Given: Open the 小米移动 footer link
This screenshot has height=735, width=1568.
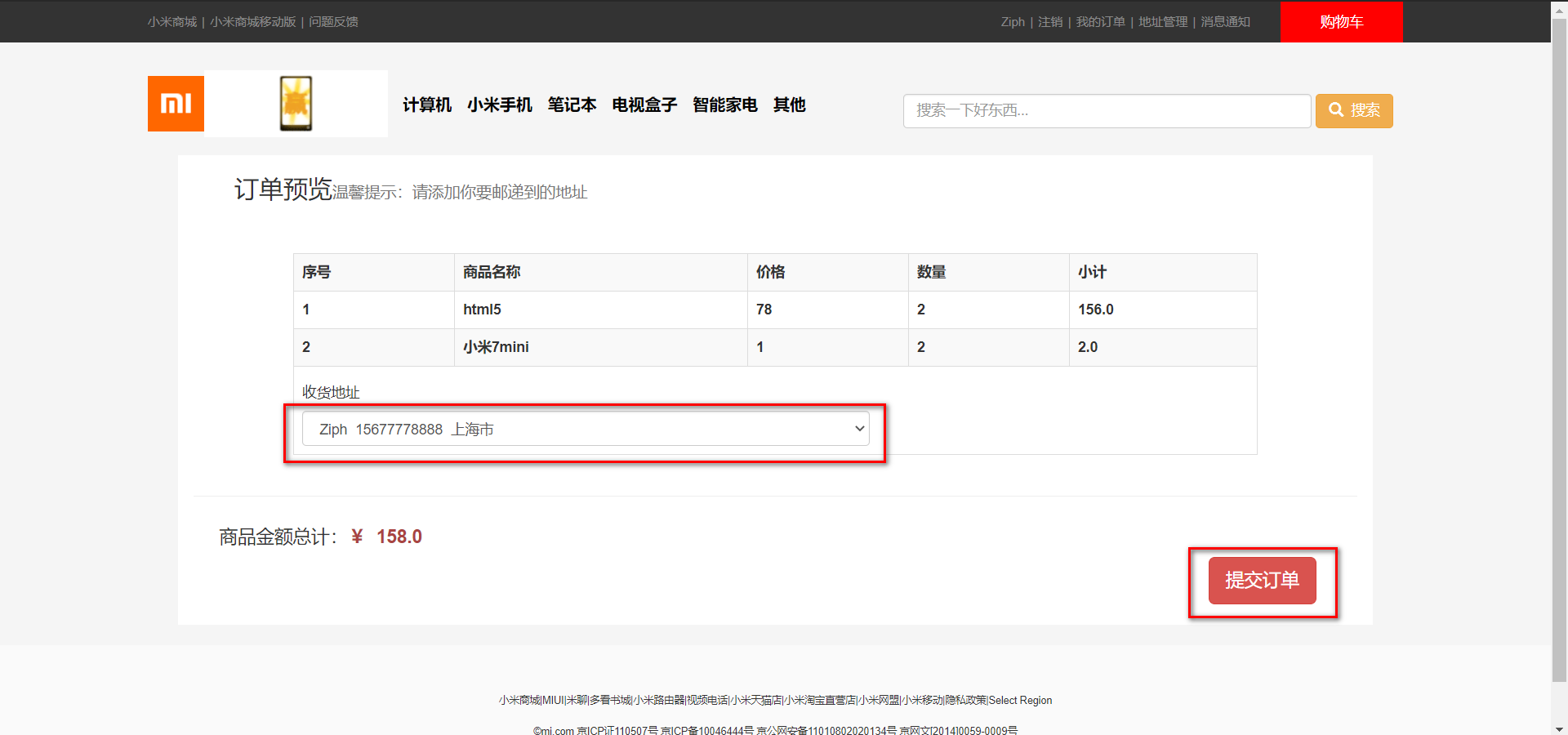Looking at the screenshot, I should (x=923, y=701).
